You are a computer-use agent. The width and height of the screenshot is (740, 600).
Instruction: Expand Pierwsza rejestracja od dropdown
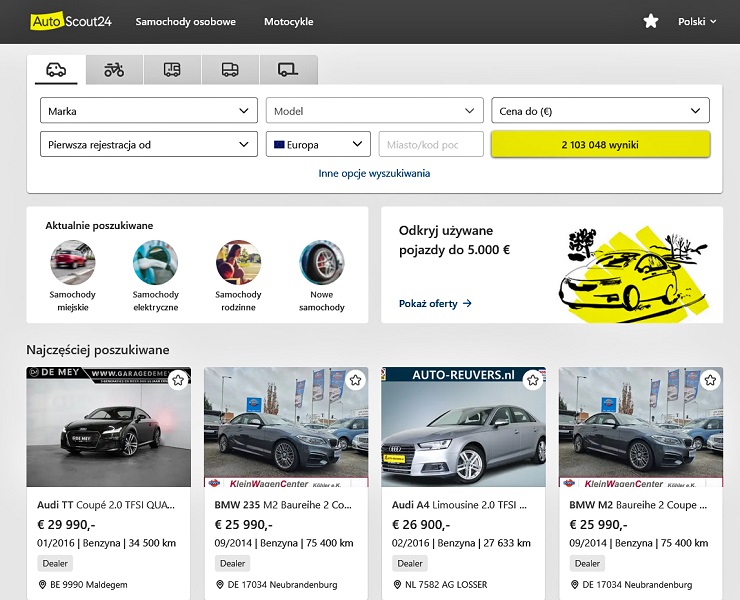point(149,144)
